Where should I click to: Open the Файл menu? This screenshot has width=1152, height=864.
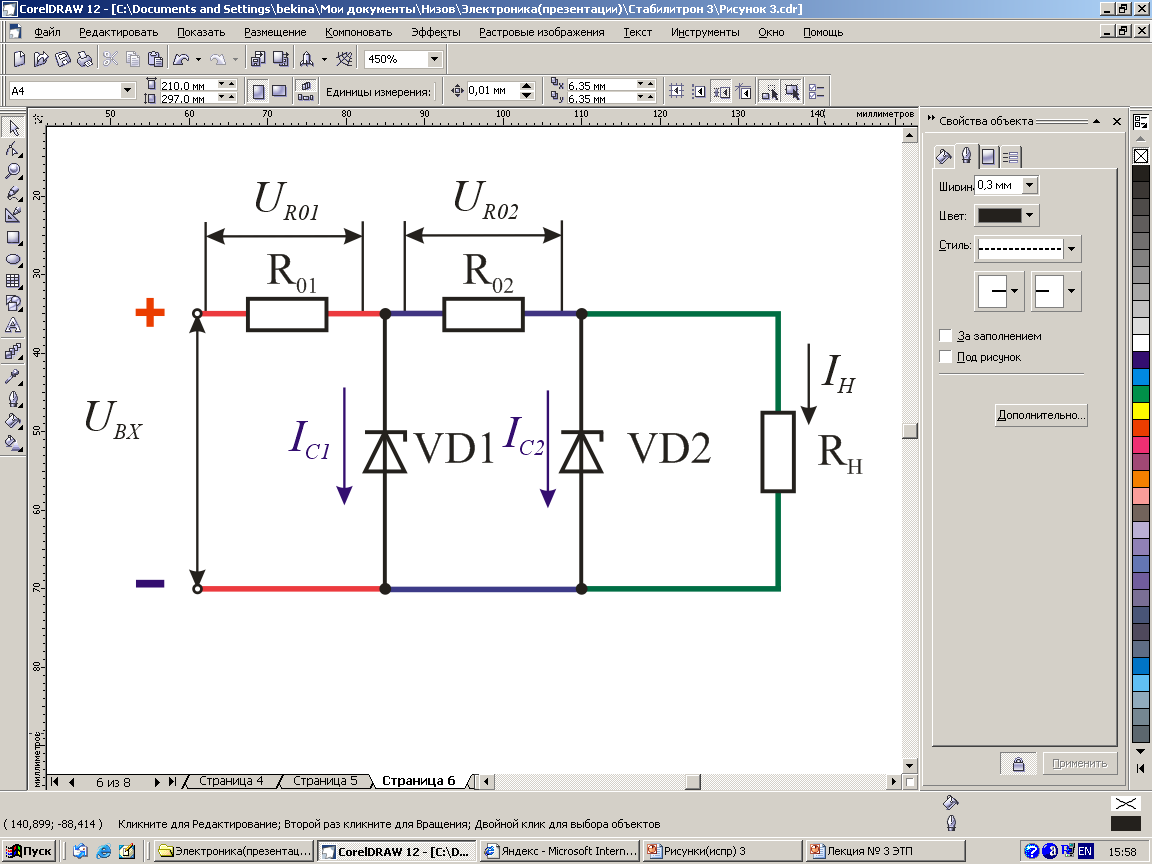(47, 32)
